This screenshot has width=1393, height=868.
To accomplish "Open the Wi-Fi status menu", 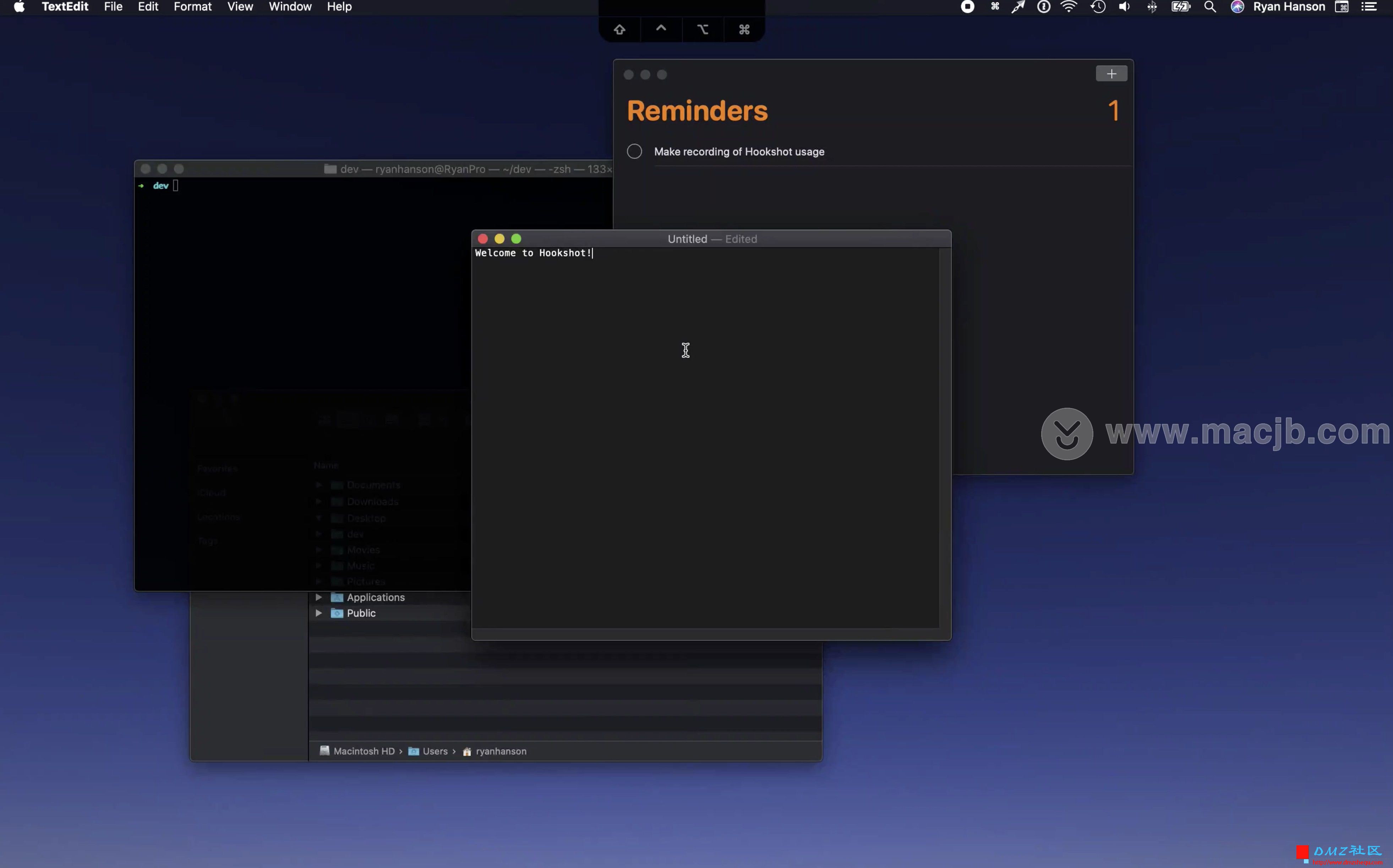I will pos(1069,7).
